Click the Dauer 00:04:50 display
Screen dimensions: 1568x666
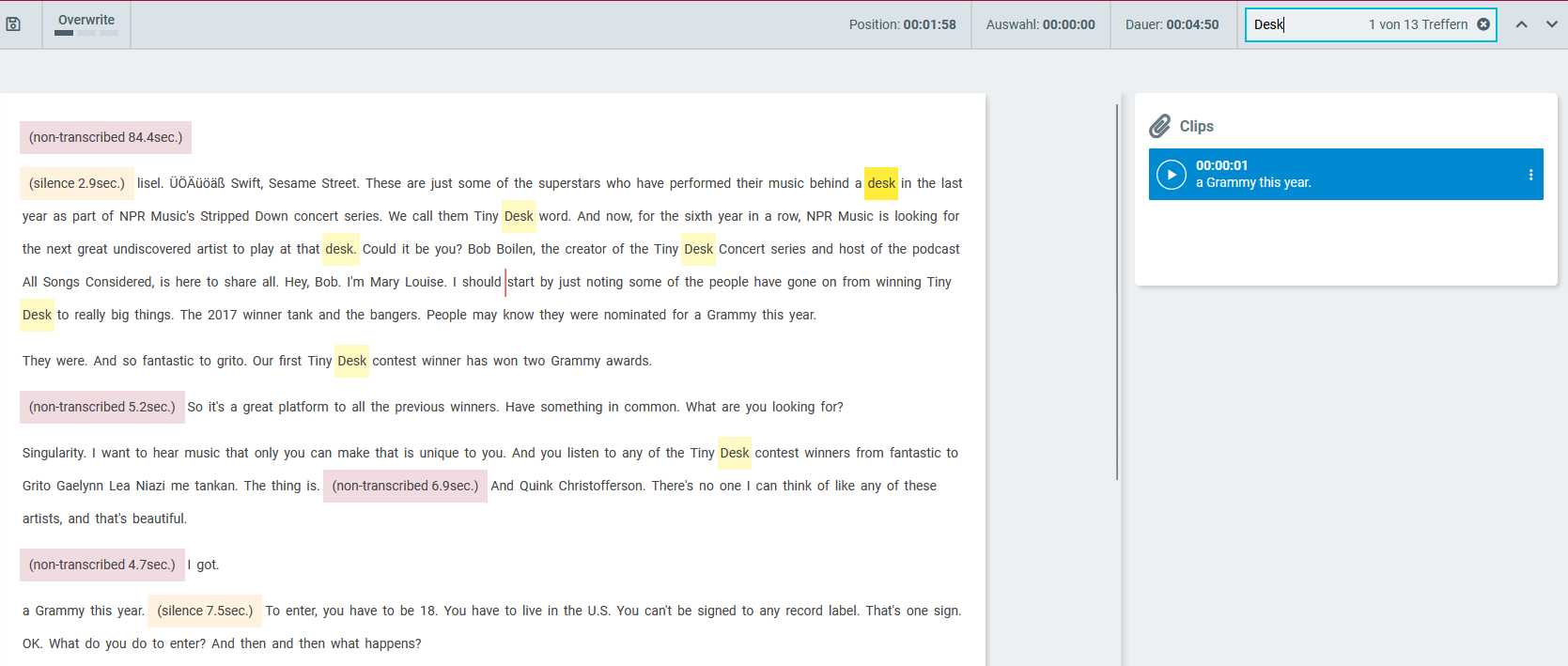[x=1172, y=24]
